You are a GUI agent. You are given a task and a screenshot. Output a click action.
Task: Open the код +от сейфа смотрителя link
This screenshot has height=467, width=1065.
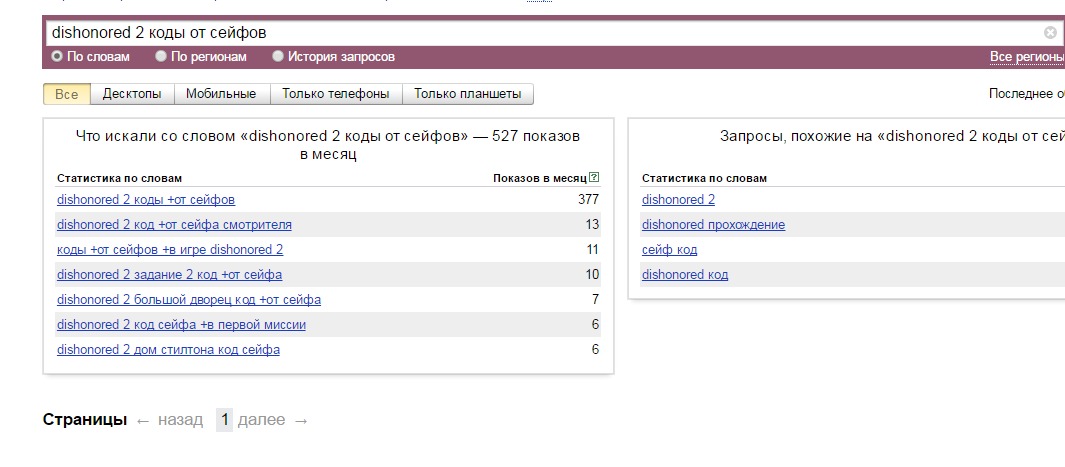[x=175, y=225]
